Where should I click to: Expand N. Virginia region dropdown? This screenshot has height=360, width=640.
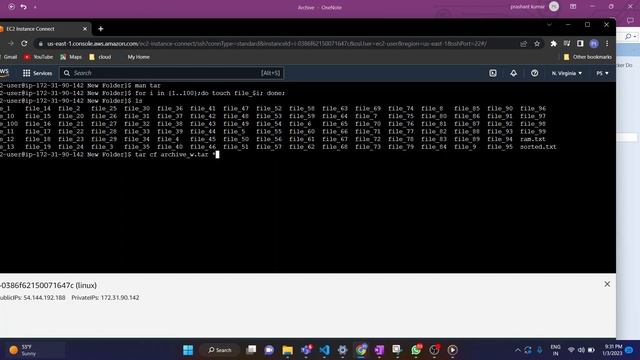(567, 73)
